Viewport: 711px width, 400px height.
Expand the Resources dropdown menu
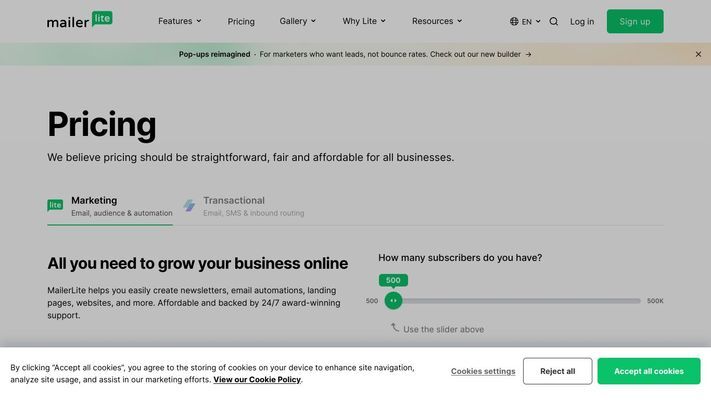[437, 21]
